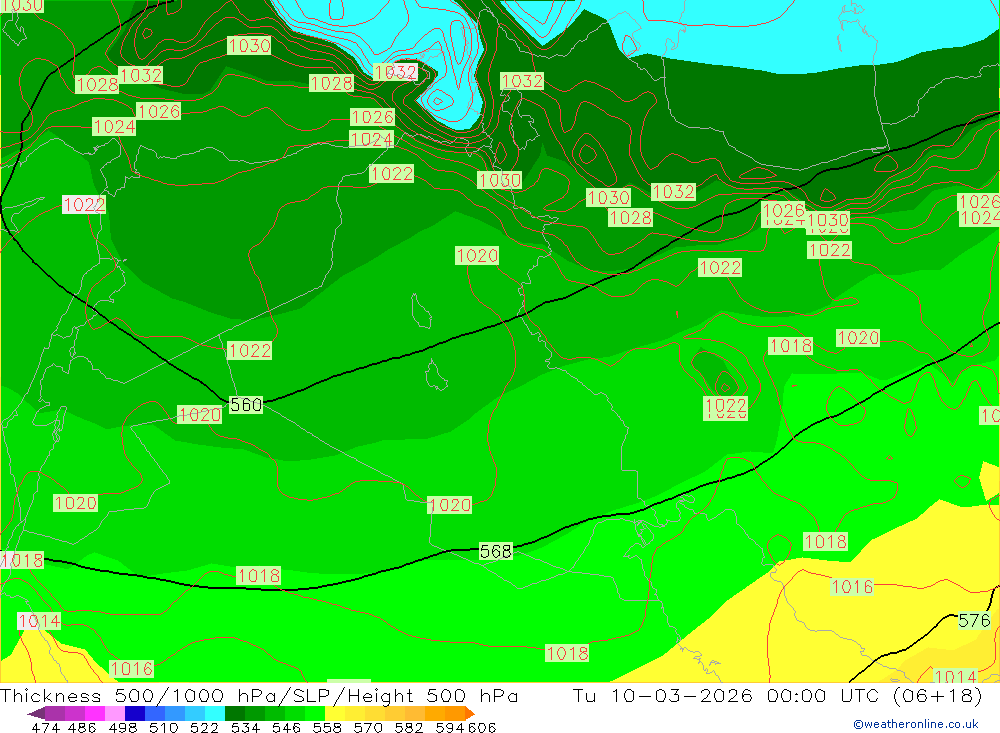The image size is (1000, 733).
Task: Select the first pure yellow legend swatch
Action: click(335, 713)
